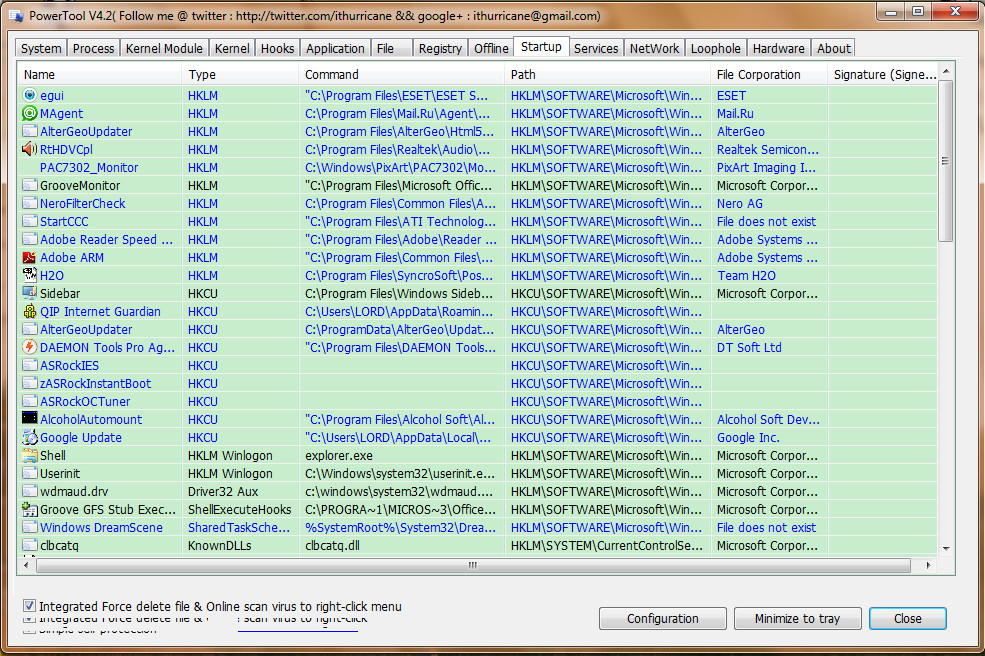Open the About tab
The width and height of the screenshot is (985, 656).
point(834,48)
